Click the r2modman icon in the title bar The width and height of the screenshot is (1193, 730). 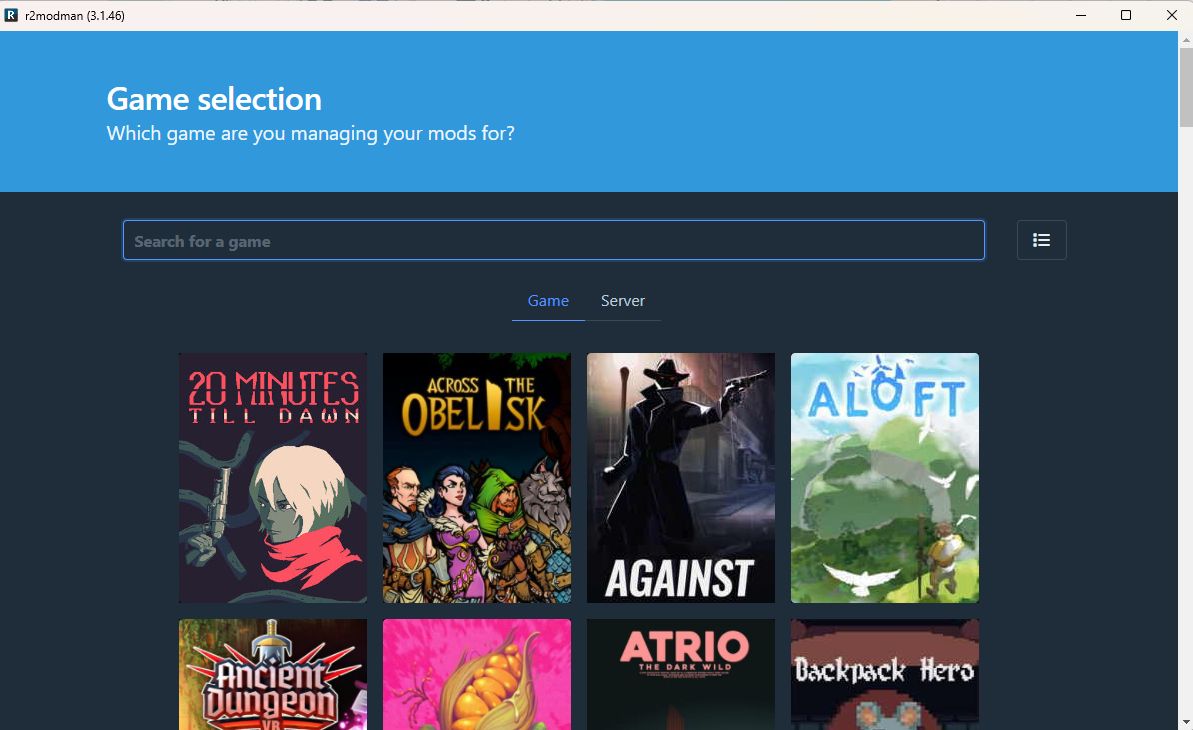[x=12, y=15]
